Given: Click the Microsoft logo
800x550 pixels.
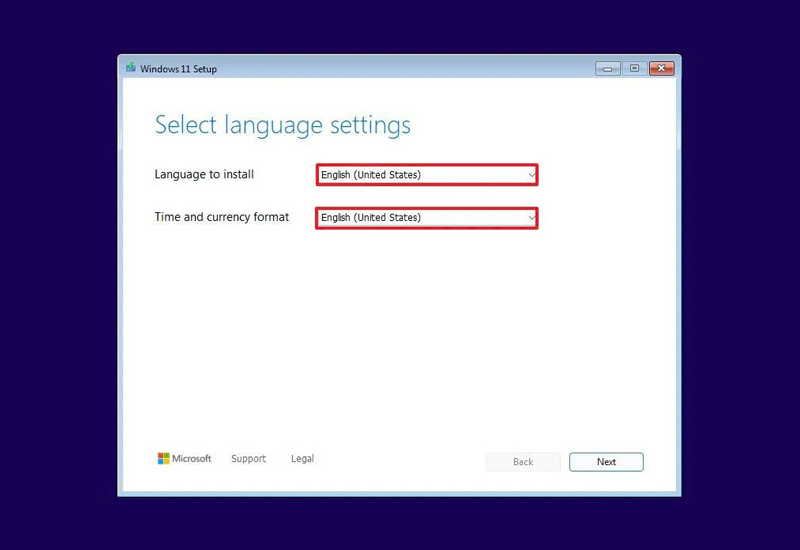Looking at the screenshot, I should (184, 459).
